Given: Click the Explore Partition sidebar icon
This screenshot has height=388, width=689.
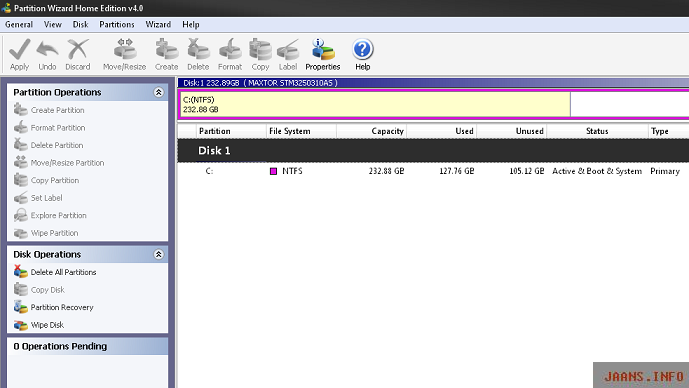Looking at the screenshot, I should (20, 215).
